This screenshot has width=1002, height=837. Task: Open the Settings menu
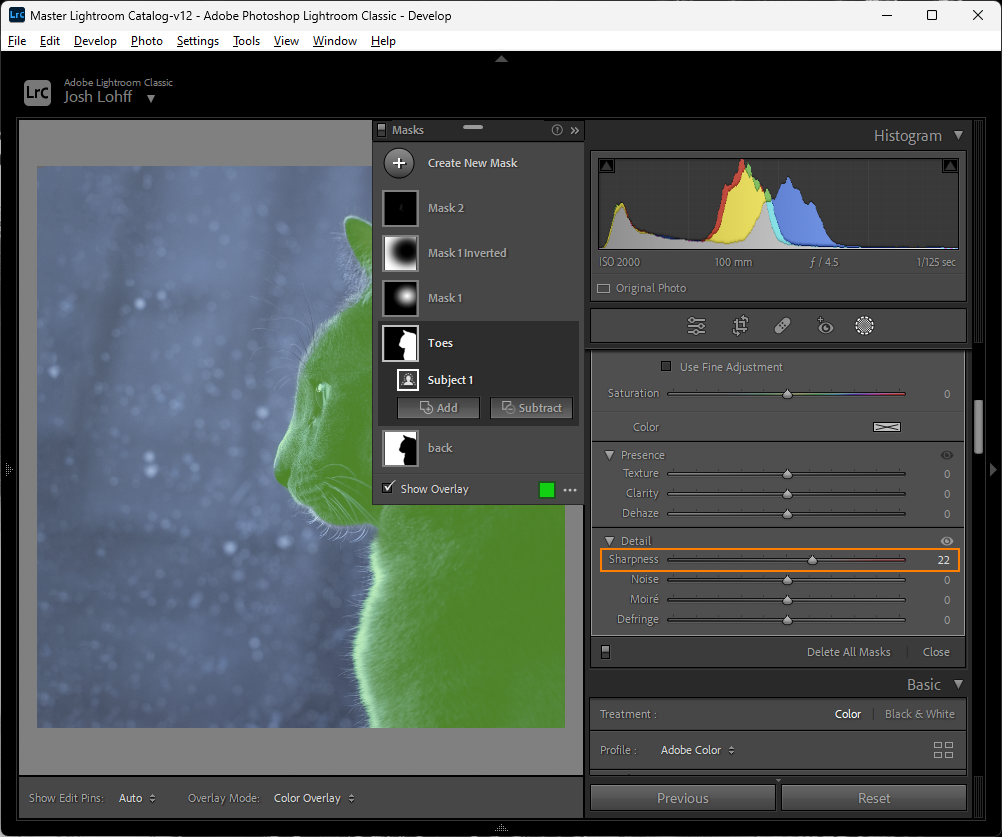(197, 41)
